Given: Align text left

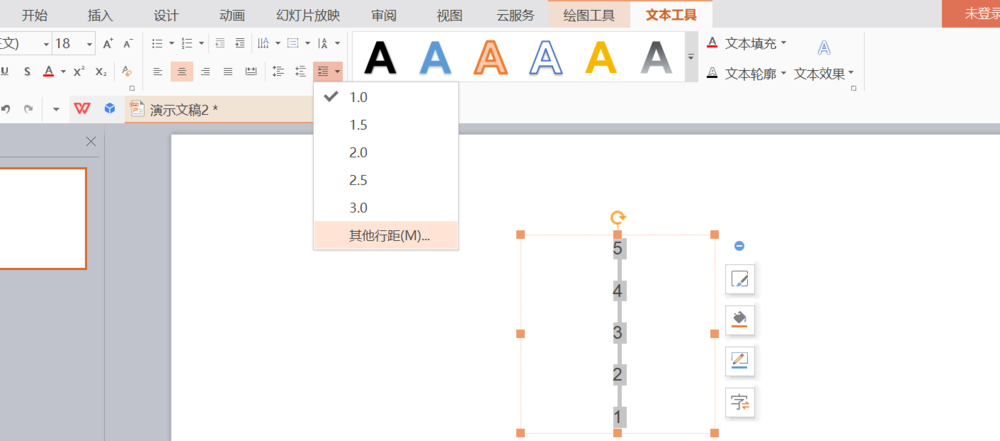Looking at the screenshot, I should click(158, 71).
